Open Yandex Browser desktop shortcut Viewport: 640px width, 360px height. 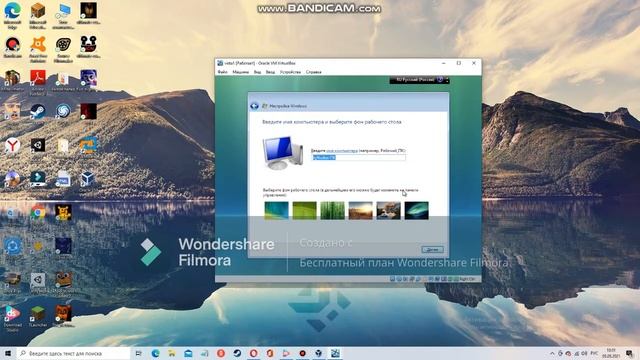(13, 145)
